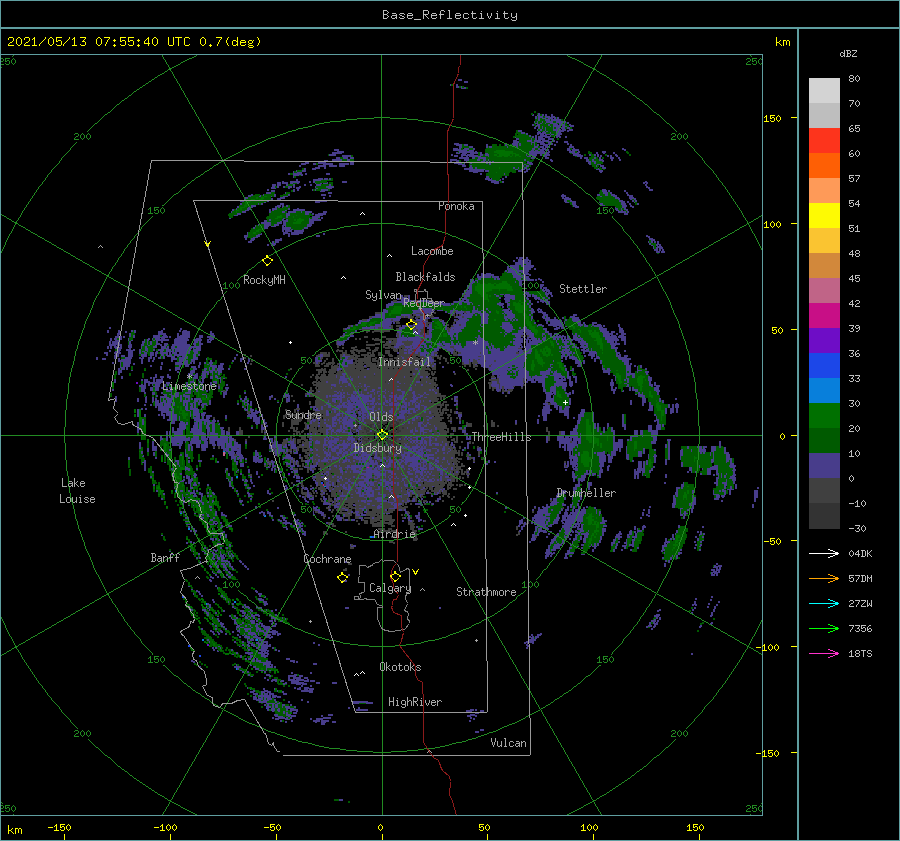Click the Olds label
The image size is (900, 841).
point(381,417)
